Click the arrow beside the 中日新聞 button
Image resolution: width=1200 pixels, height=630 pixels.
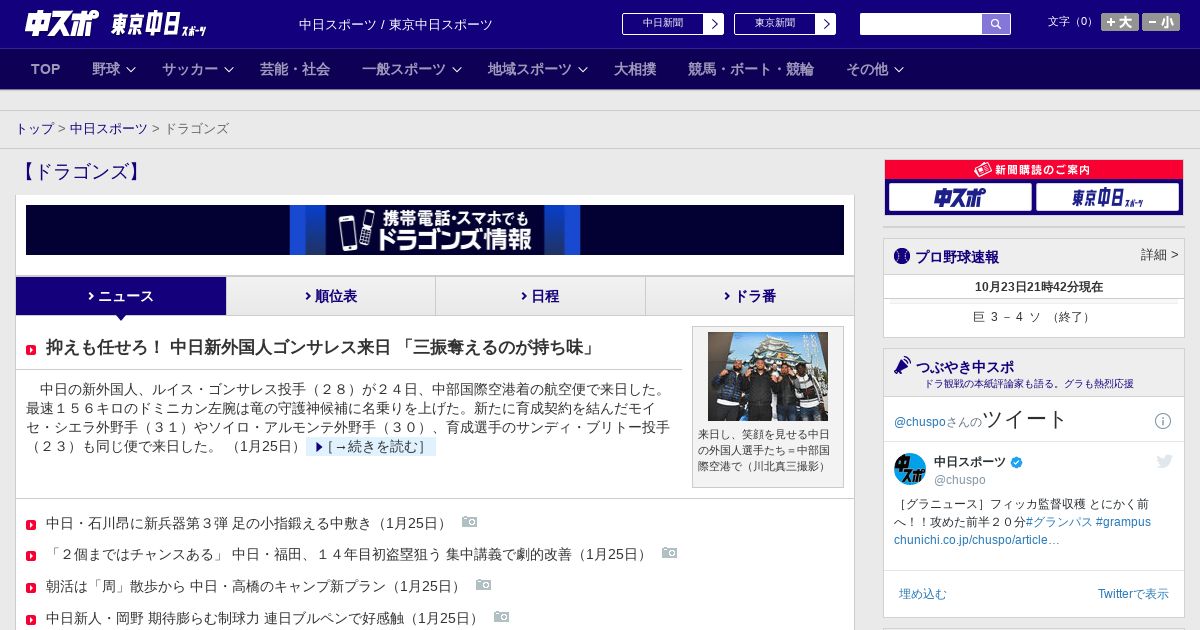[x=714, y=24]
